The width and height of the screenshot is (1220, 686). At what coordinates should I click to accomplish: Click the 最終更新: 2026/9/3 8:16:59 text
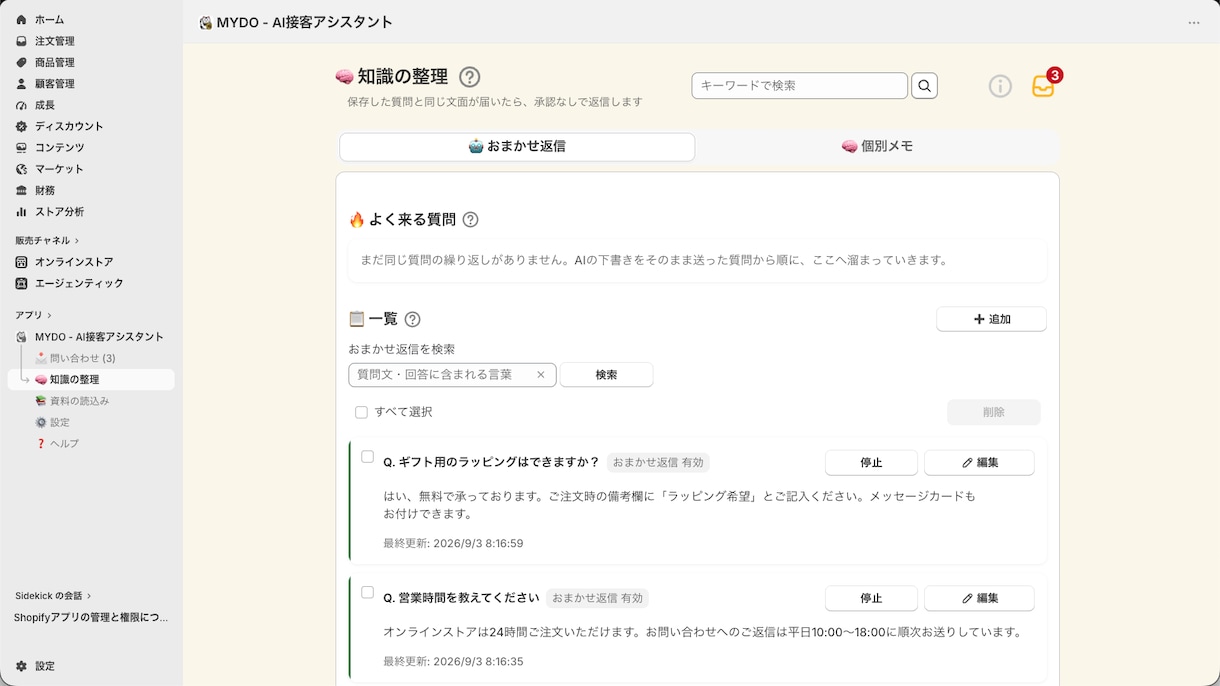click(x=453, y=544)
